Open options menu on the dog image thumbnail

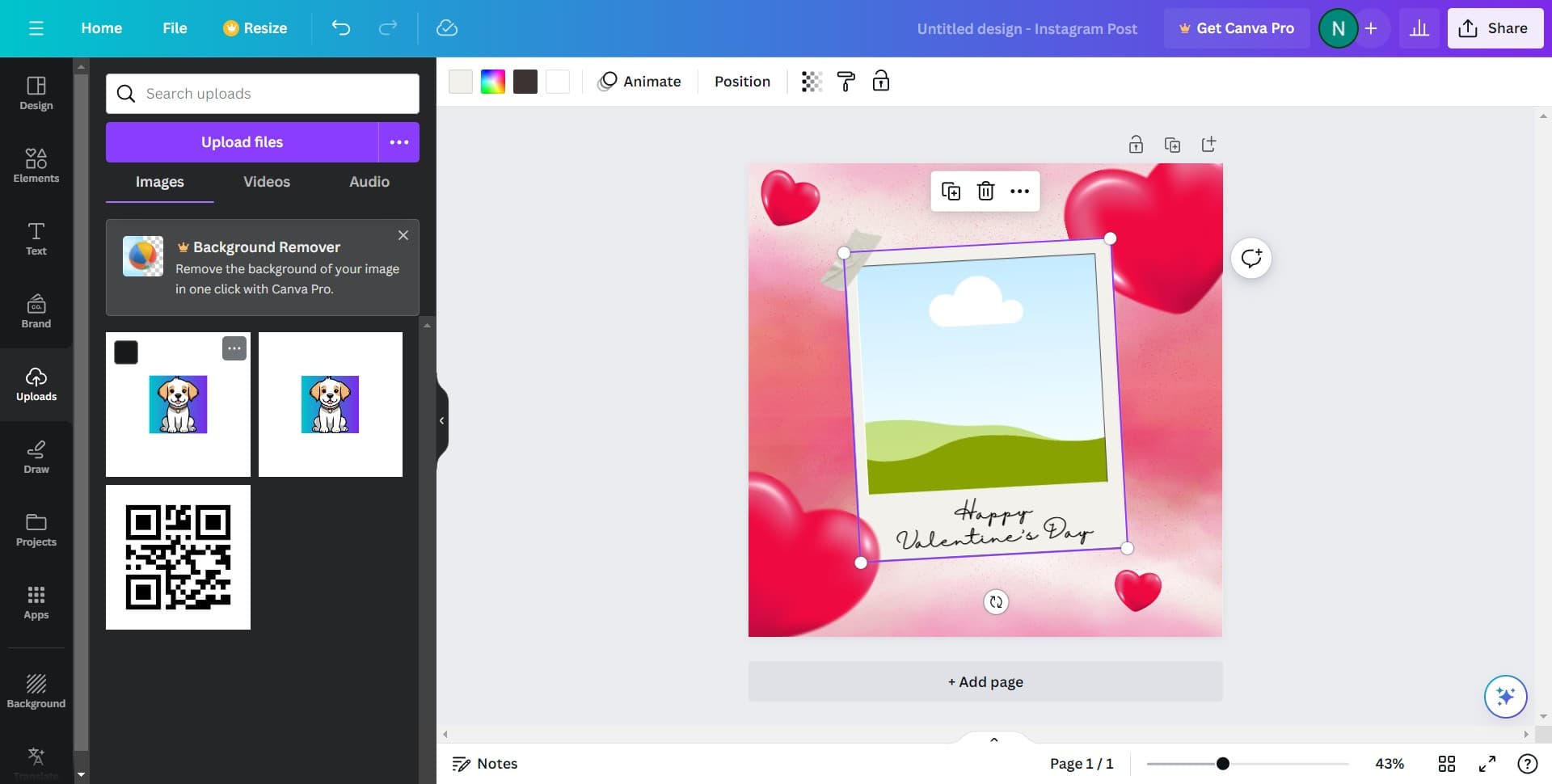tap(234, 348)
